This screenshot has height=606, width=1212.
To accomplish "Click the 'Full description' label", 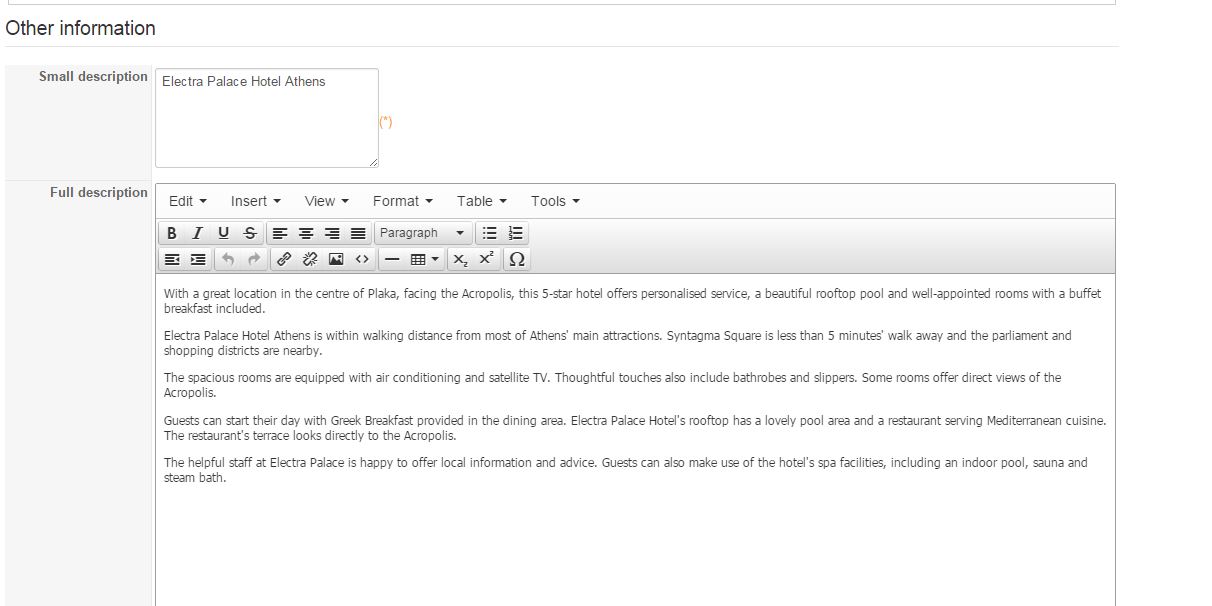I will (99, 192).
